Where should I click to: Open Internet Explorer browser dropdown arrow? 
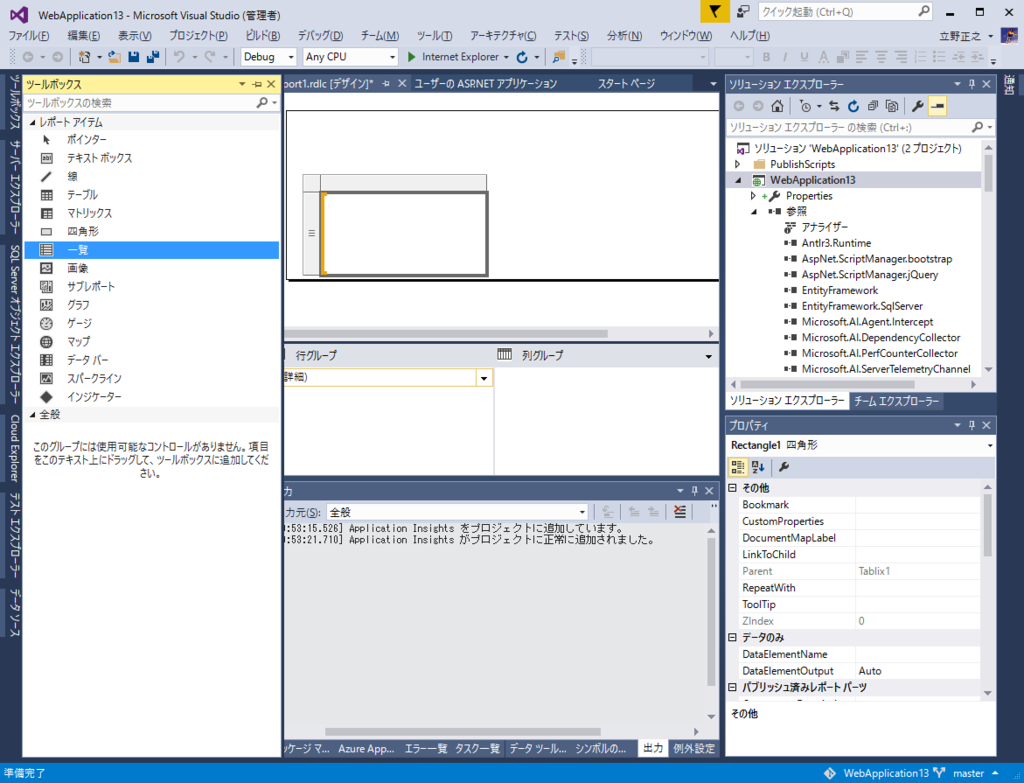coord(506,57)
